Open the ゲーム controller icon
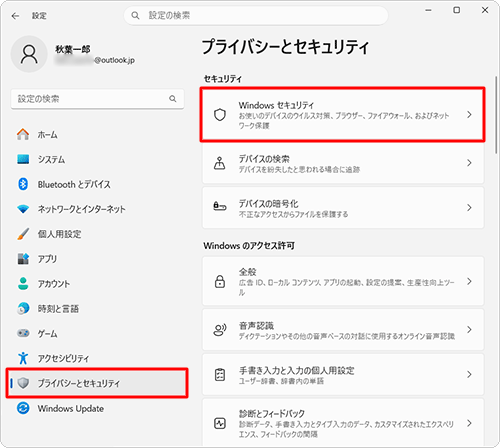This screenshot has height=448, width=500. click(x=23, y=333)
